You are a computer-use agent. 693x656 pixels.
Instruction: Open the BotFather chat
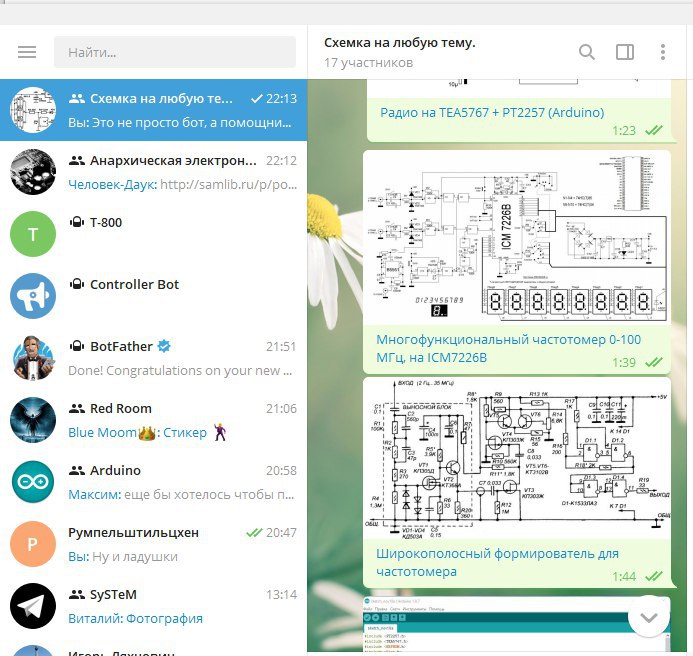point(153,357)
